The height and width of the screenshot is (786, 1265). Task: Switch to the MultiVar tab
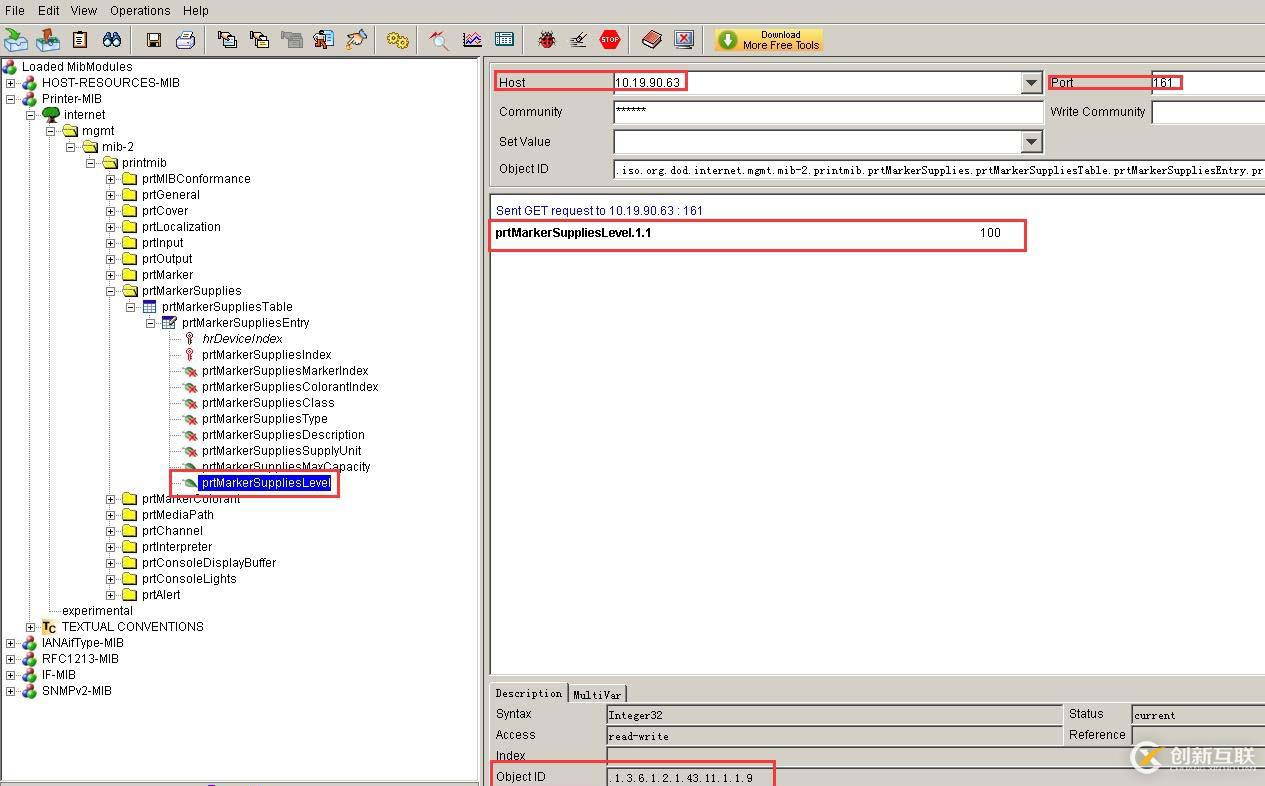click(597, 694)
